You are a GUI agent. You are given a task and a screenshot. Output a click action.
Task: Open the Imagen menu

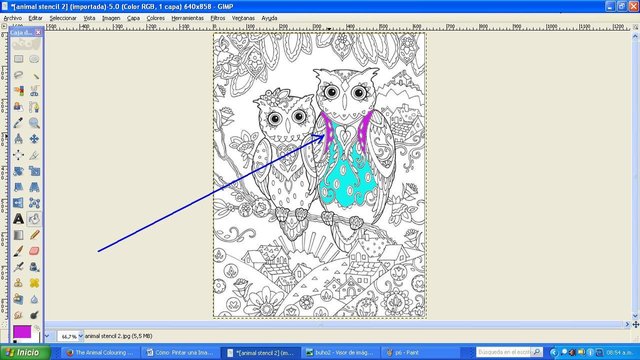pos(111,18)
